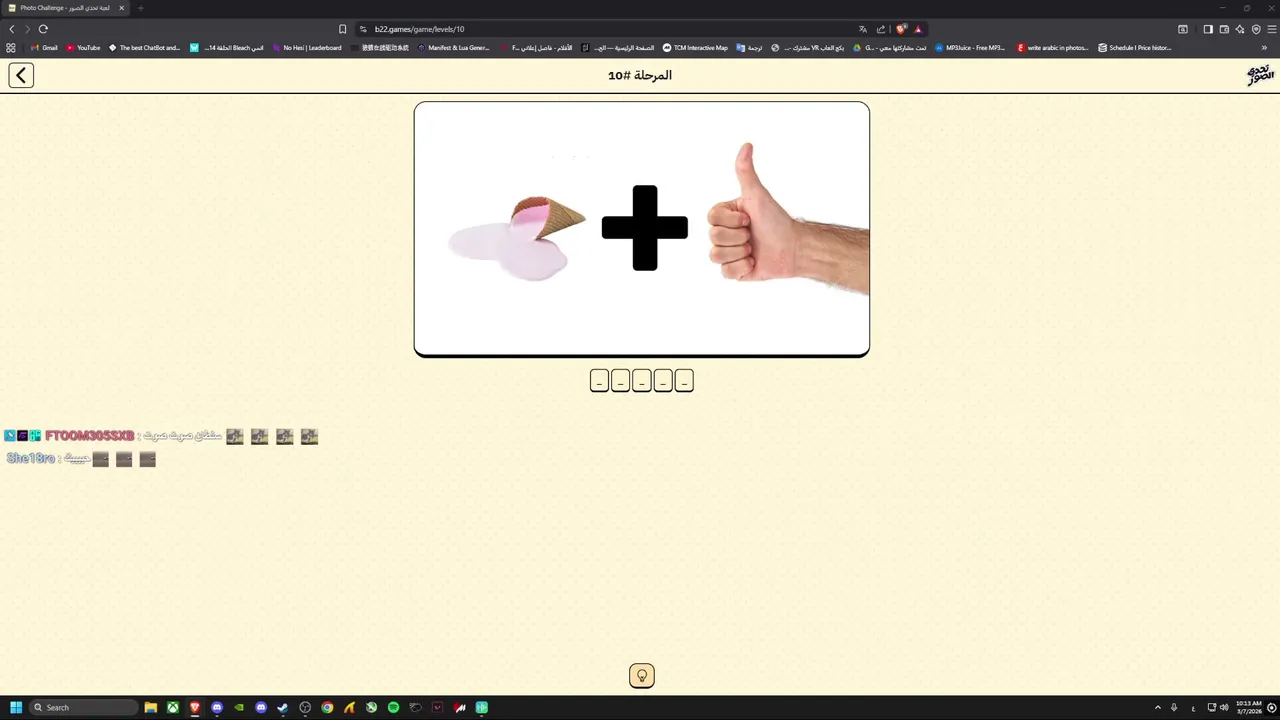Viewport: 1280px width, 720px height.
Task: Open the YouTube bookmark
Action: click(83, 48)
